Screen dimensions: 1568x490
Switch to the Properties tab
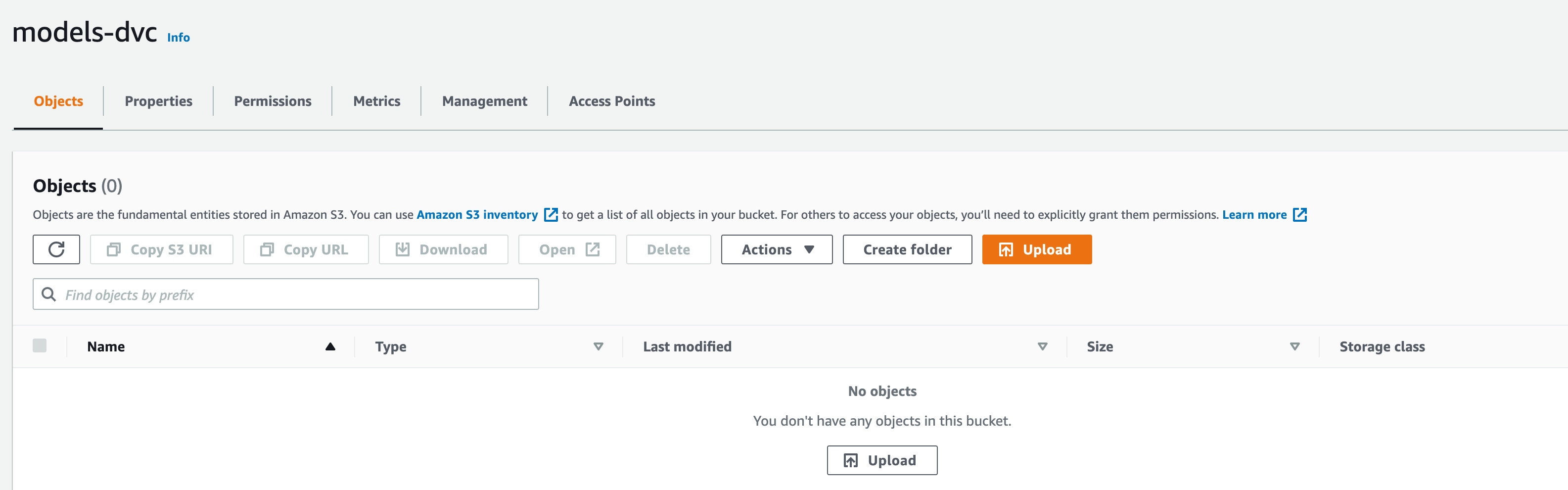[158, 101]
